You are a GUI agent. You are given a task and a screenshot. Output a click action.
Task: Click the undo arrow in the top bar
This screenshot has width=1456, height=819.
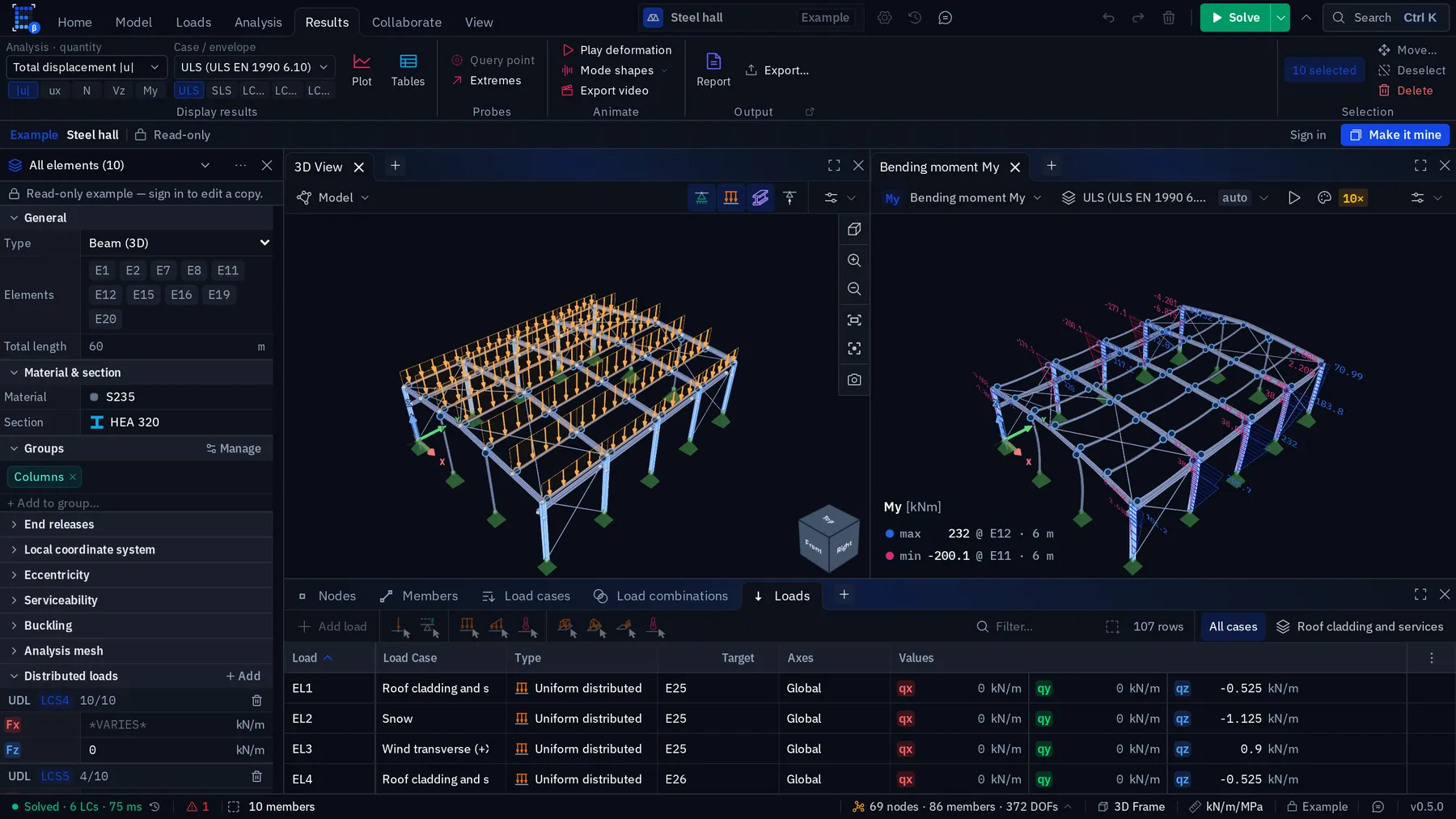pyautogui.click(x=1108, y=18)
